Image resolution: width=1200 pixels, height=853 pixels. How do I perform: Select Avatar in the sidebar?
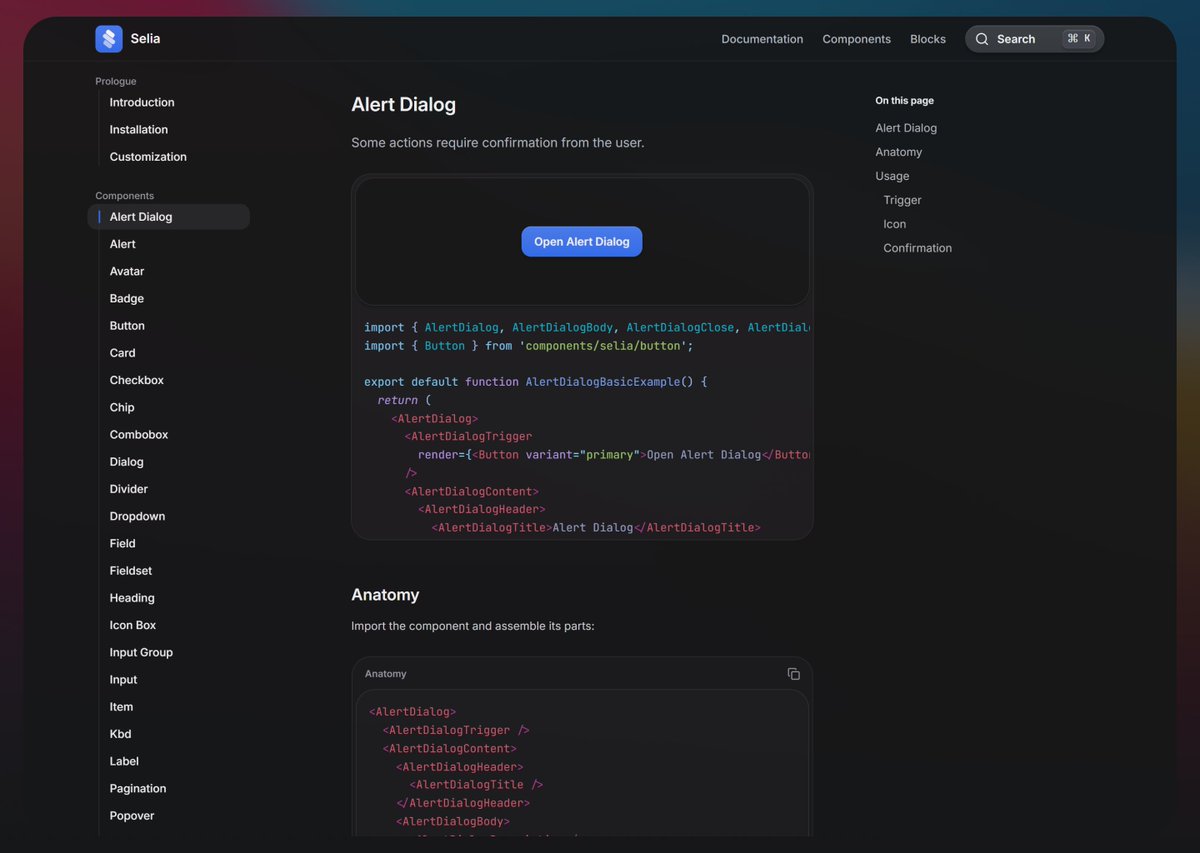[127, 271]
